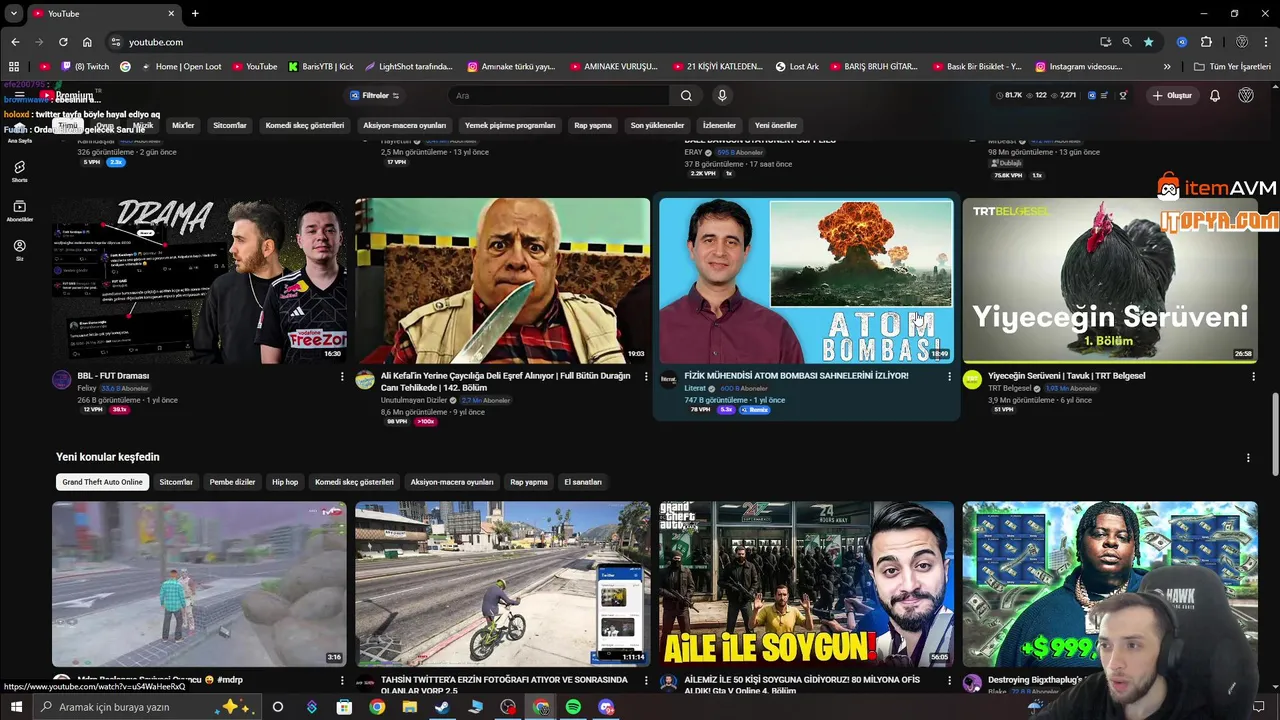Open the browser home page icon

87,42
